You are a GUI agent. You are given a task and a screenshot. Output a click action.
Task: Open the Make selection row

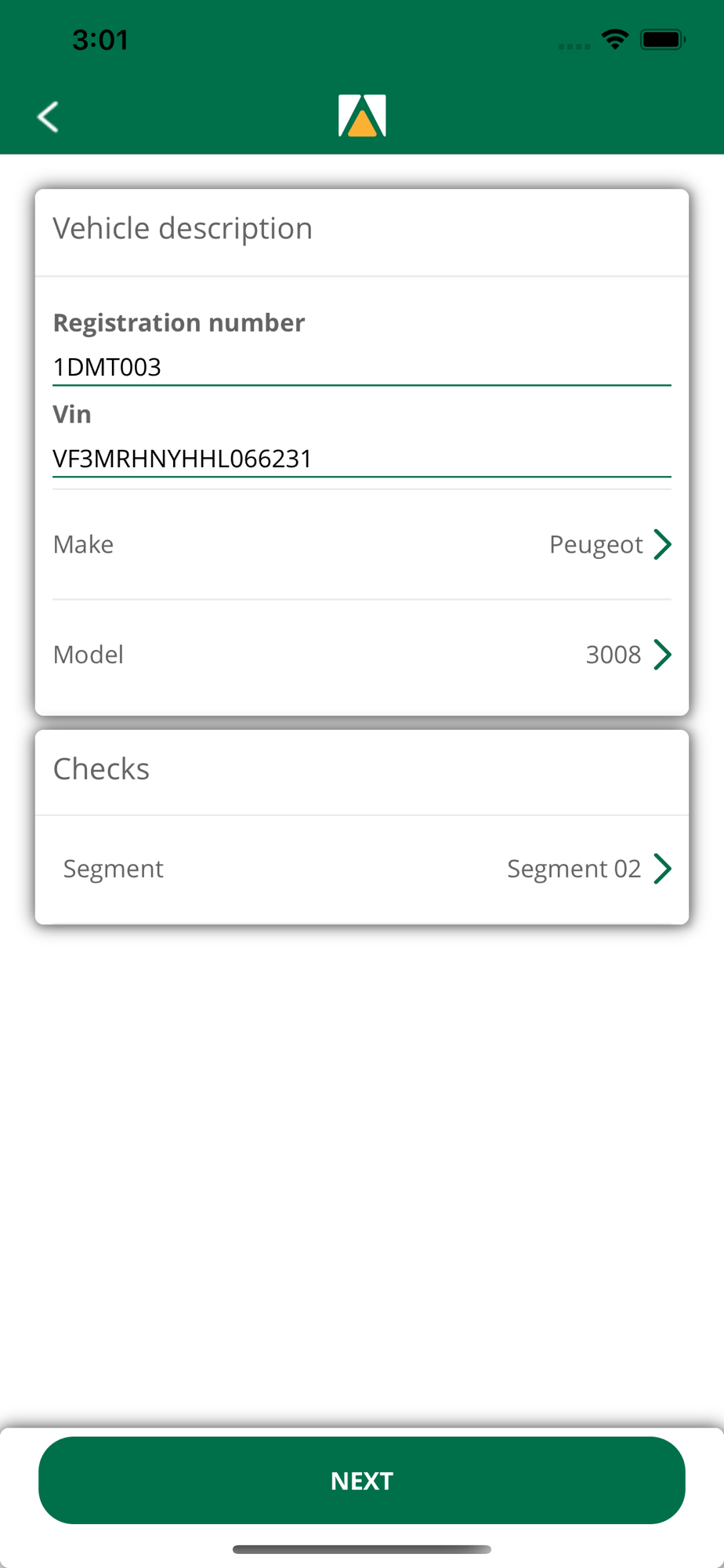click(362, 544)
